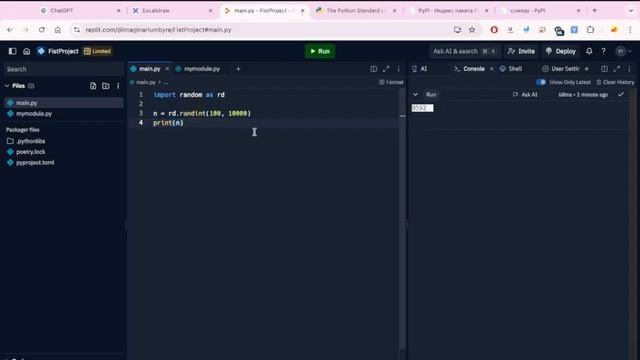Switch to the Shell tab

pos(511,69)
